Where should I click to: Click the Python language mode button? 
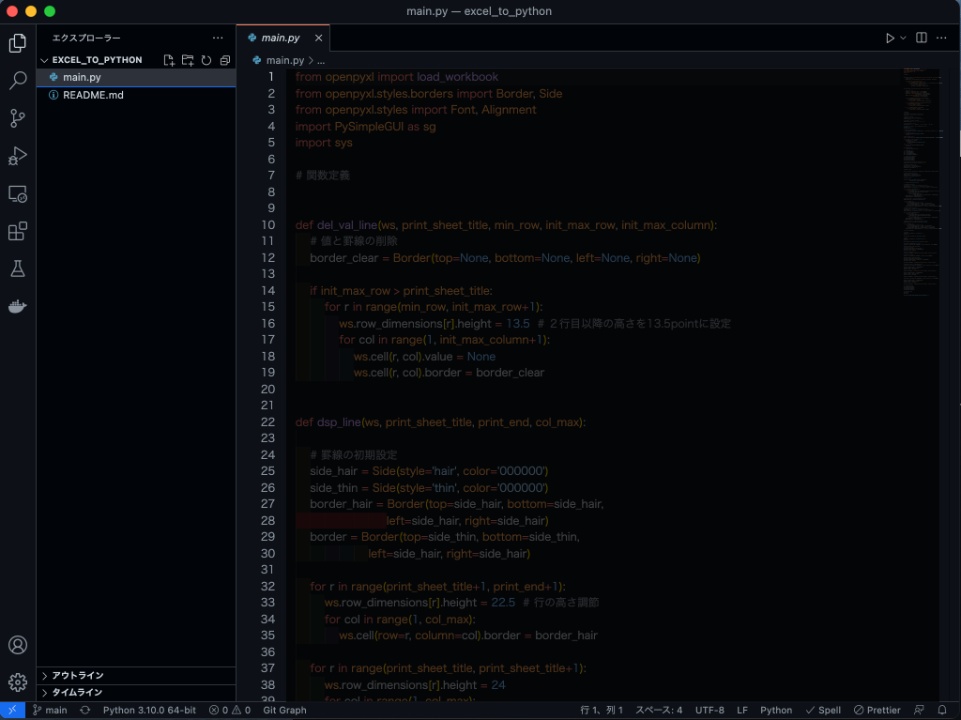click(776, 710)
